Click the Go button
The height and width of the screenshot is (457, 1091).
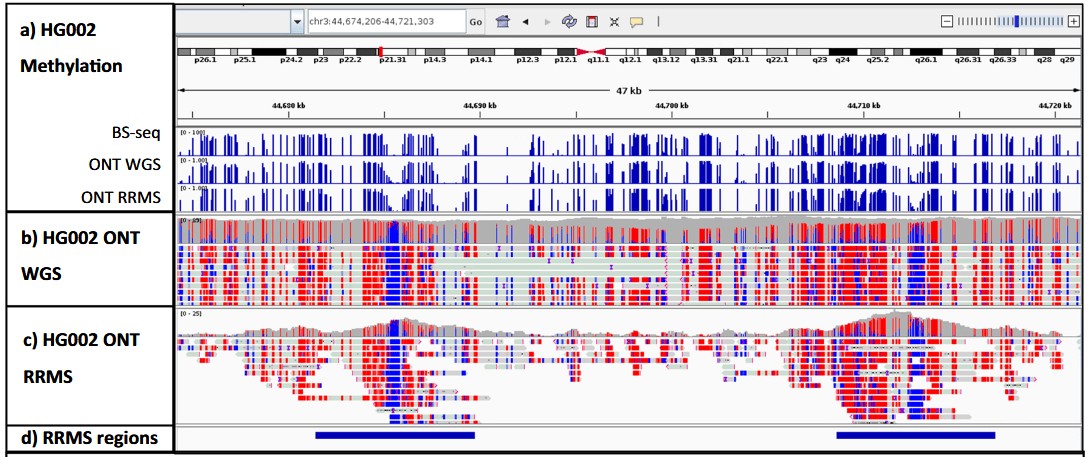pyautogui.click(x=475, y=22)
